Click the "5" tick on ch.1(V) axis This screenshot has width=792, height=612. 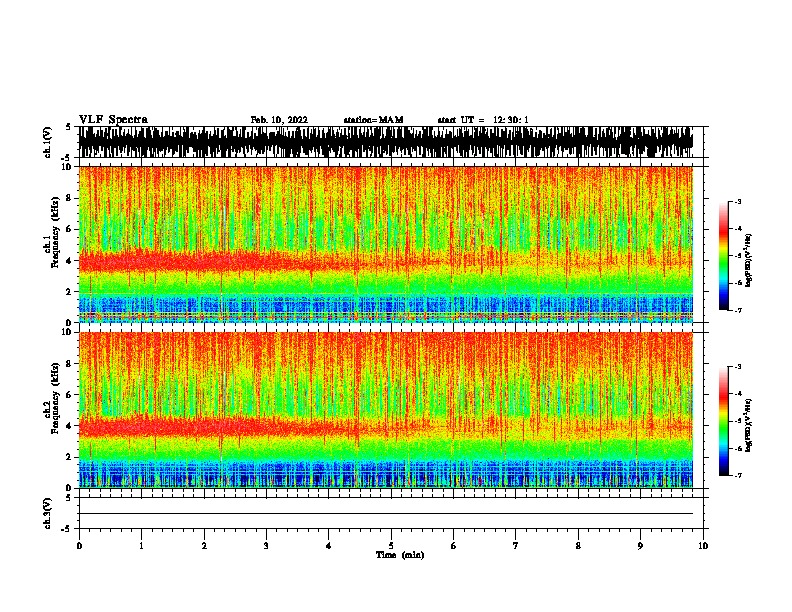69,127
